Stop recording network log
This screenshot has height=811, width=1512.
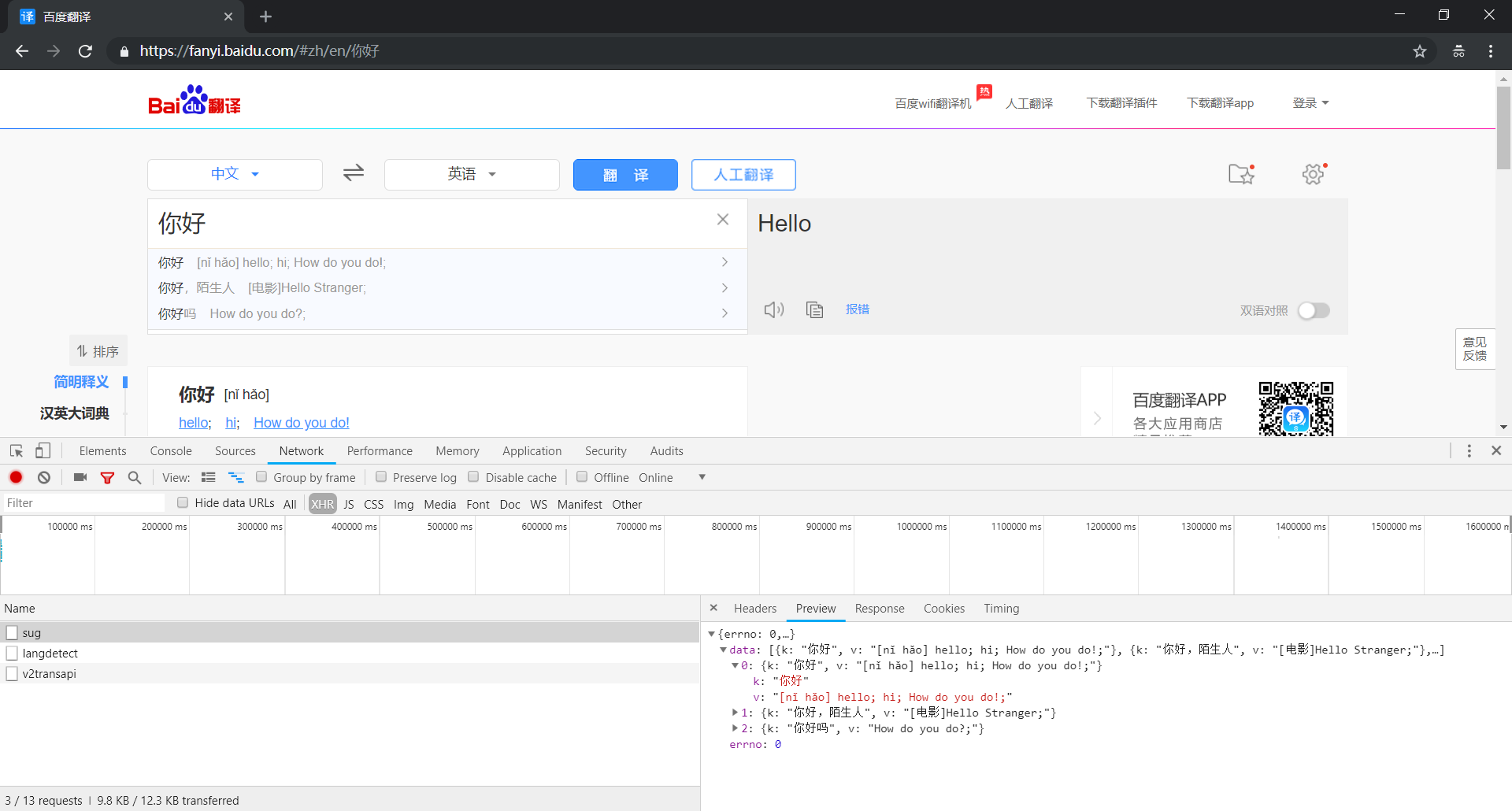[16, 477]
